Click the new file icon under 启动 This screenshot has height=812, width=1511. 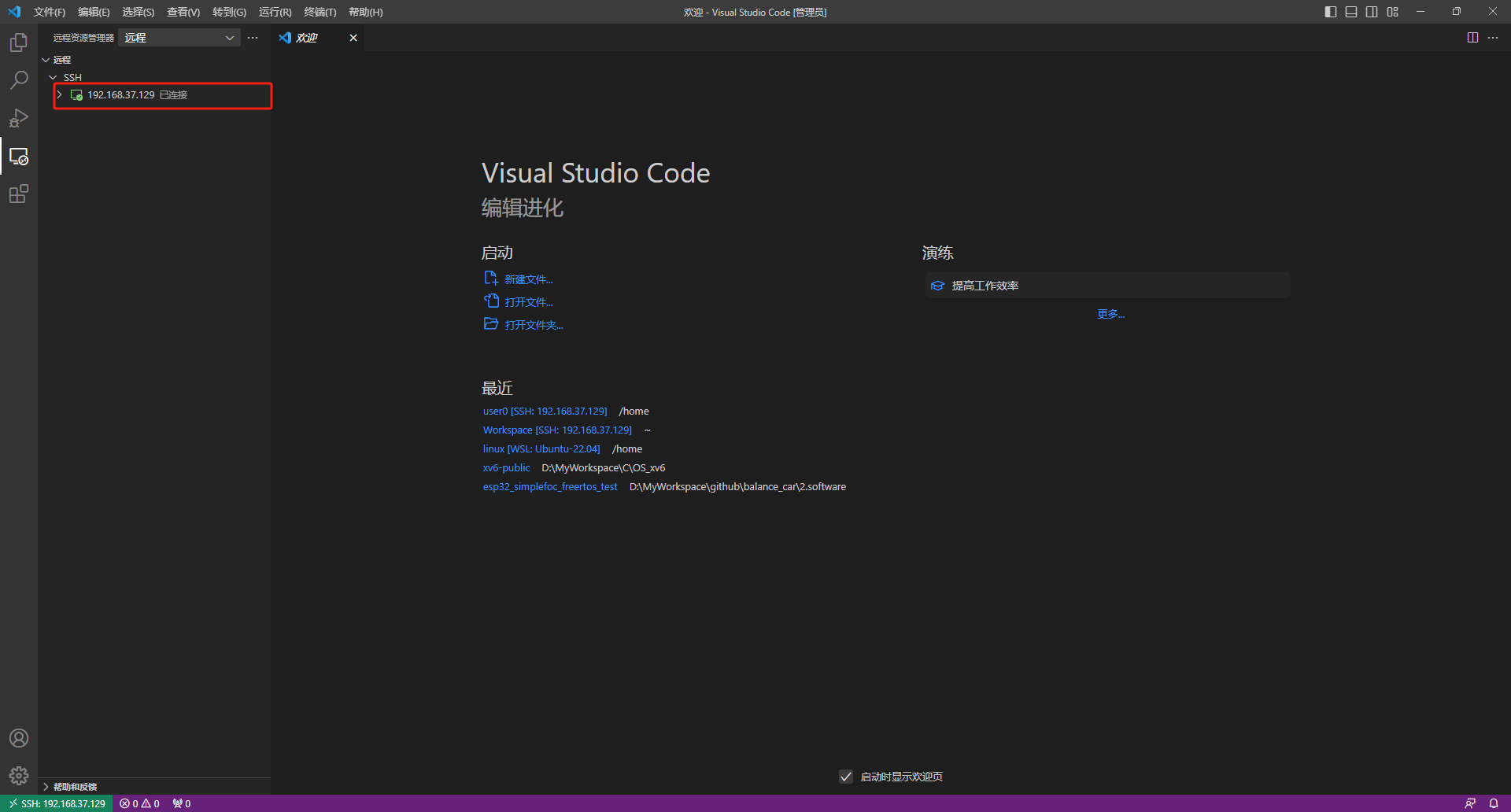click(491, 278)
